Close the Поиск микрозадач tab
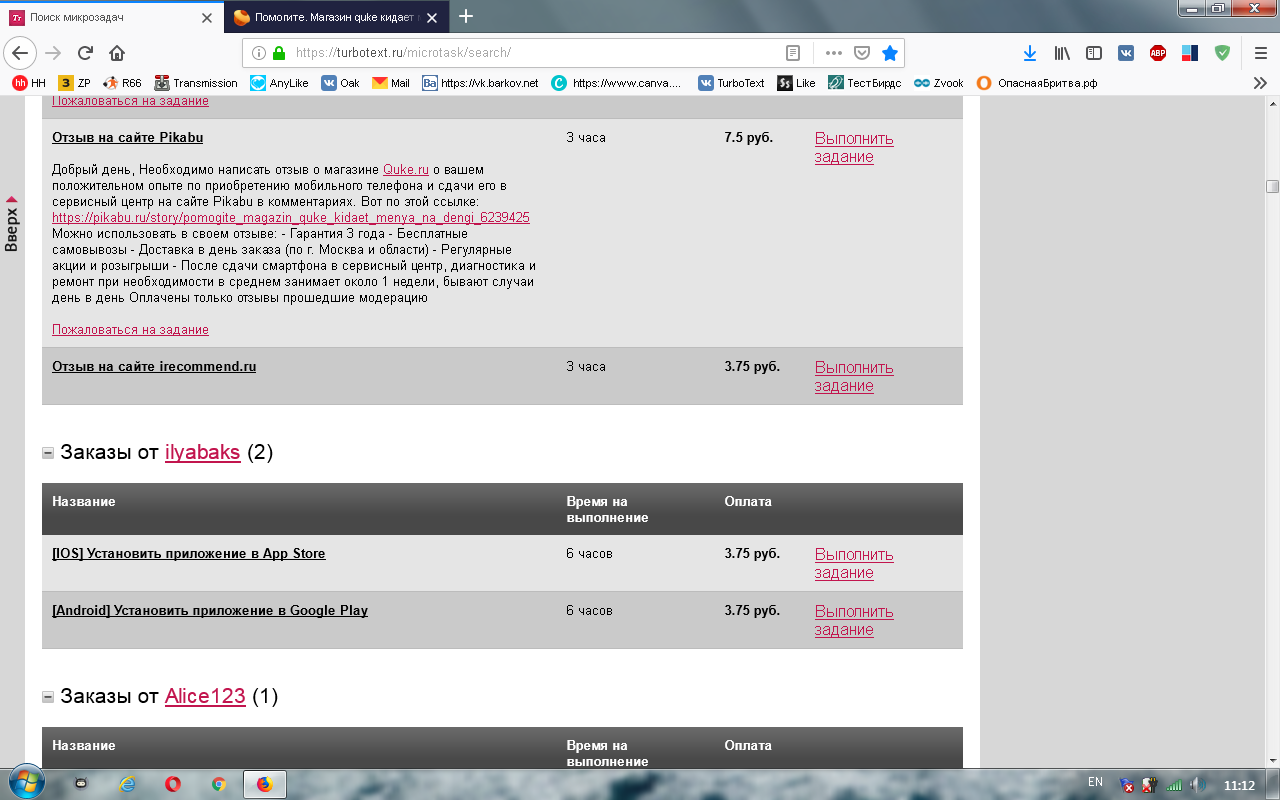The image size is (1280, 800). point(207,17)
